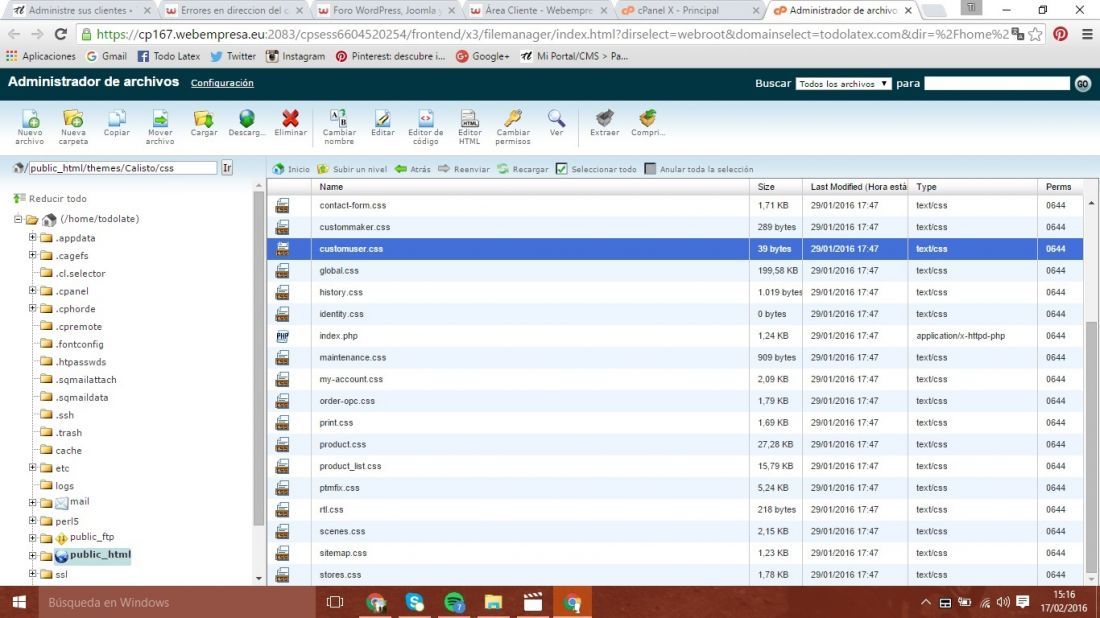The image size is (1100, 618).
Task: Tick the Seleccionar todo checkbox
Action: 561,169
